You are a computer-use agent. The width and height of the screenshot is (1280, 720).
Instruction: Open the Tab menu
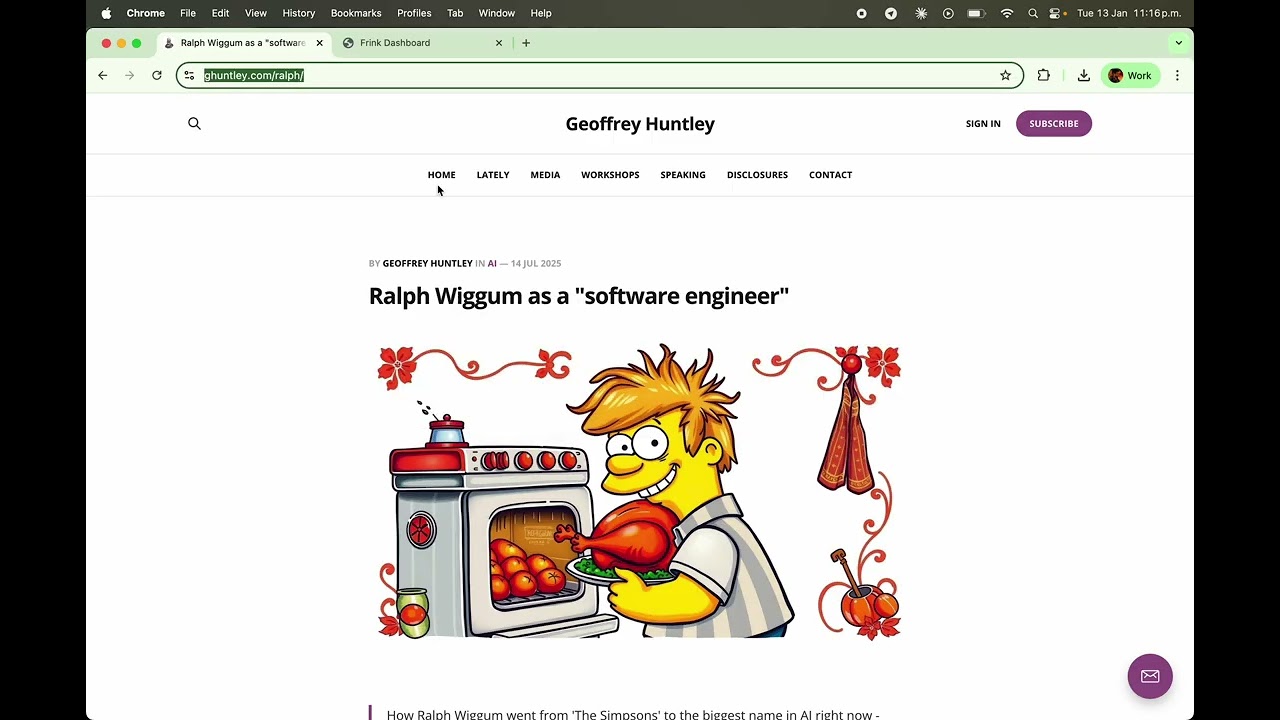[455, 13]
